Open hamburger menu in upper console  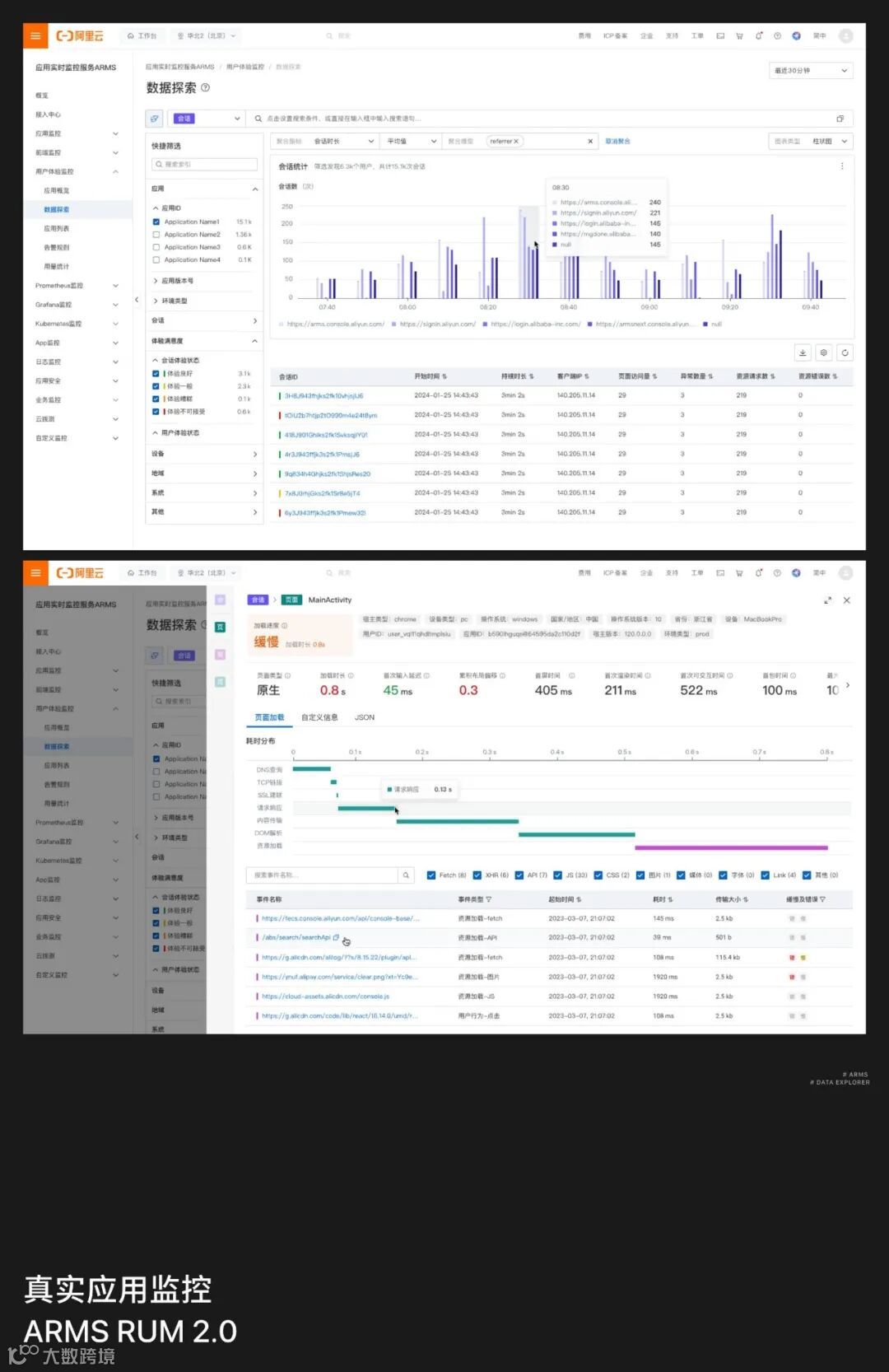pyautogui.click(x=35, y=35)
